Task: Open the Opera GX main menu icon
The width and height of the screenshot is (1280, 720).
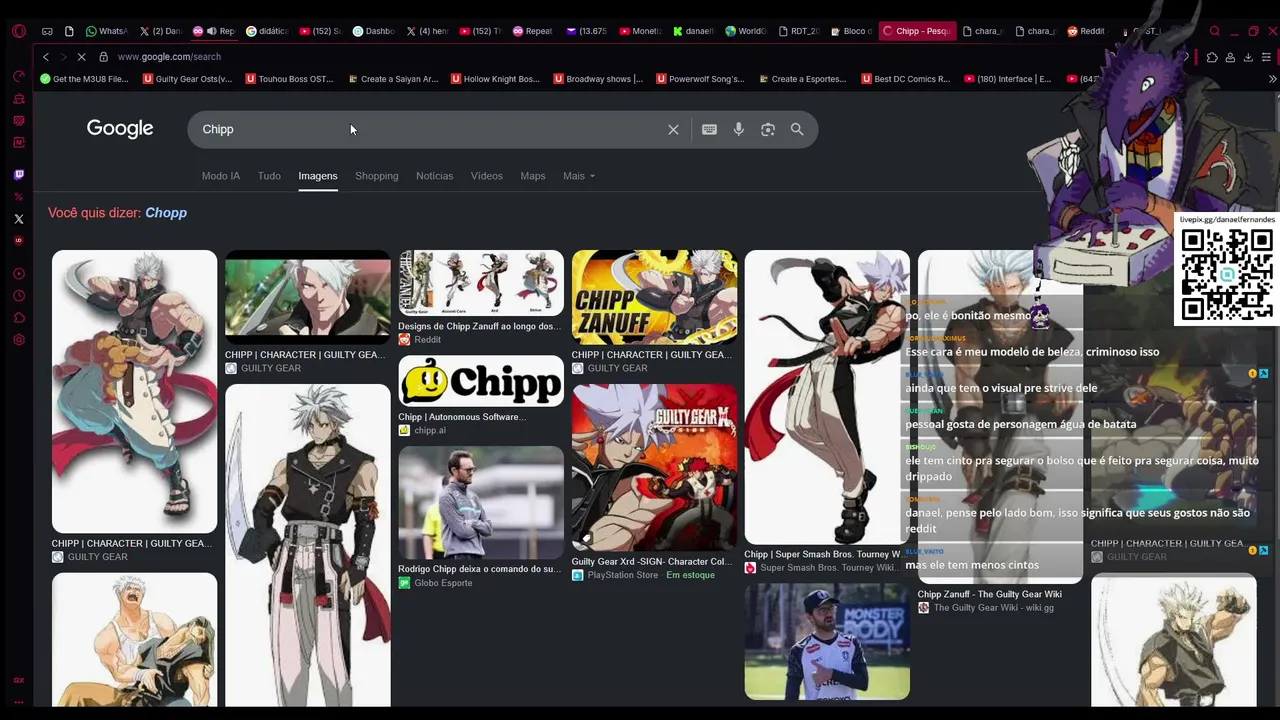Action: (x=19, y=31)
